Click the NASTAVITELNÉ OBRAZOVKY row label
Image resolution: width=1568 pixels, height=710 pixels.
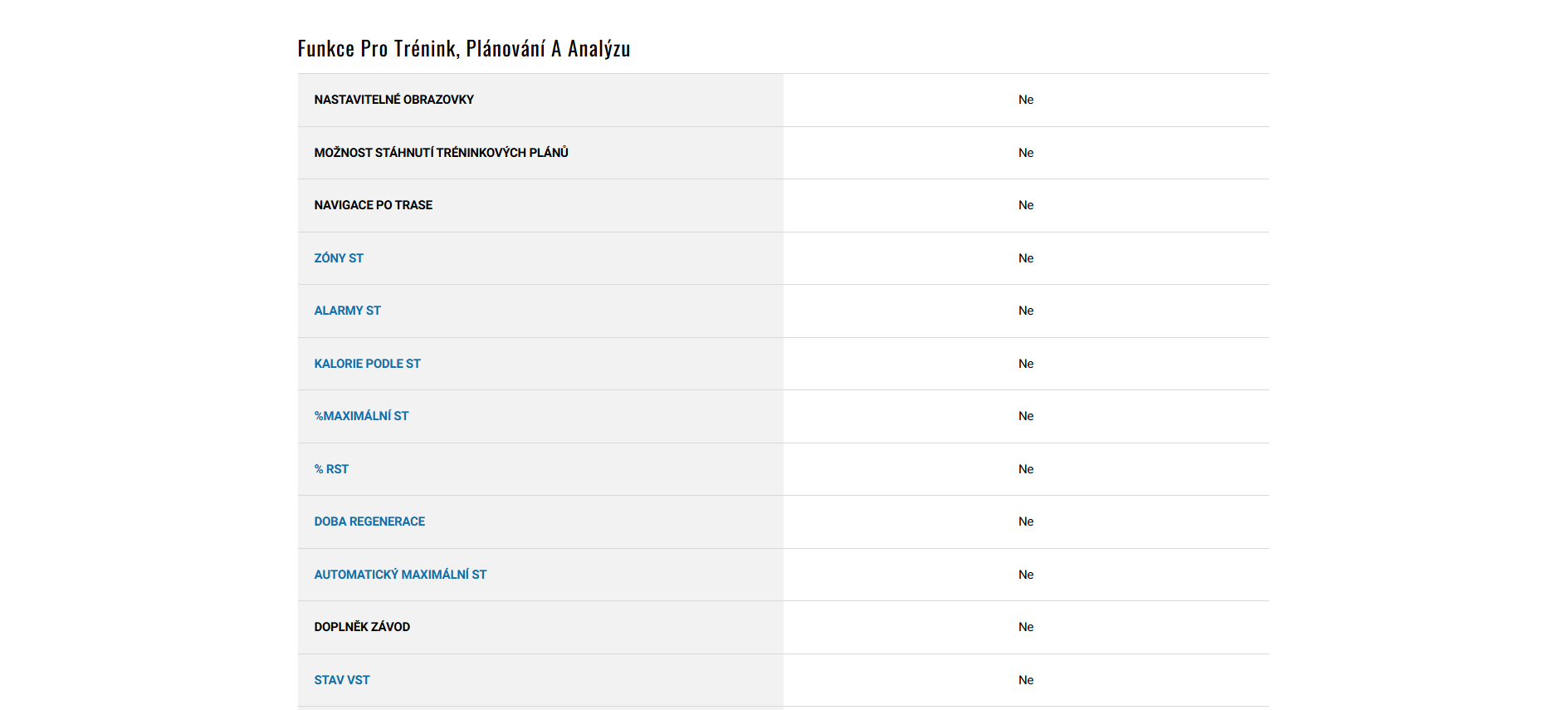pyautogui.click(x=393, y=100)
